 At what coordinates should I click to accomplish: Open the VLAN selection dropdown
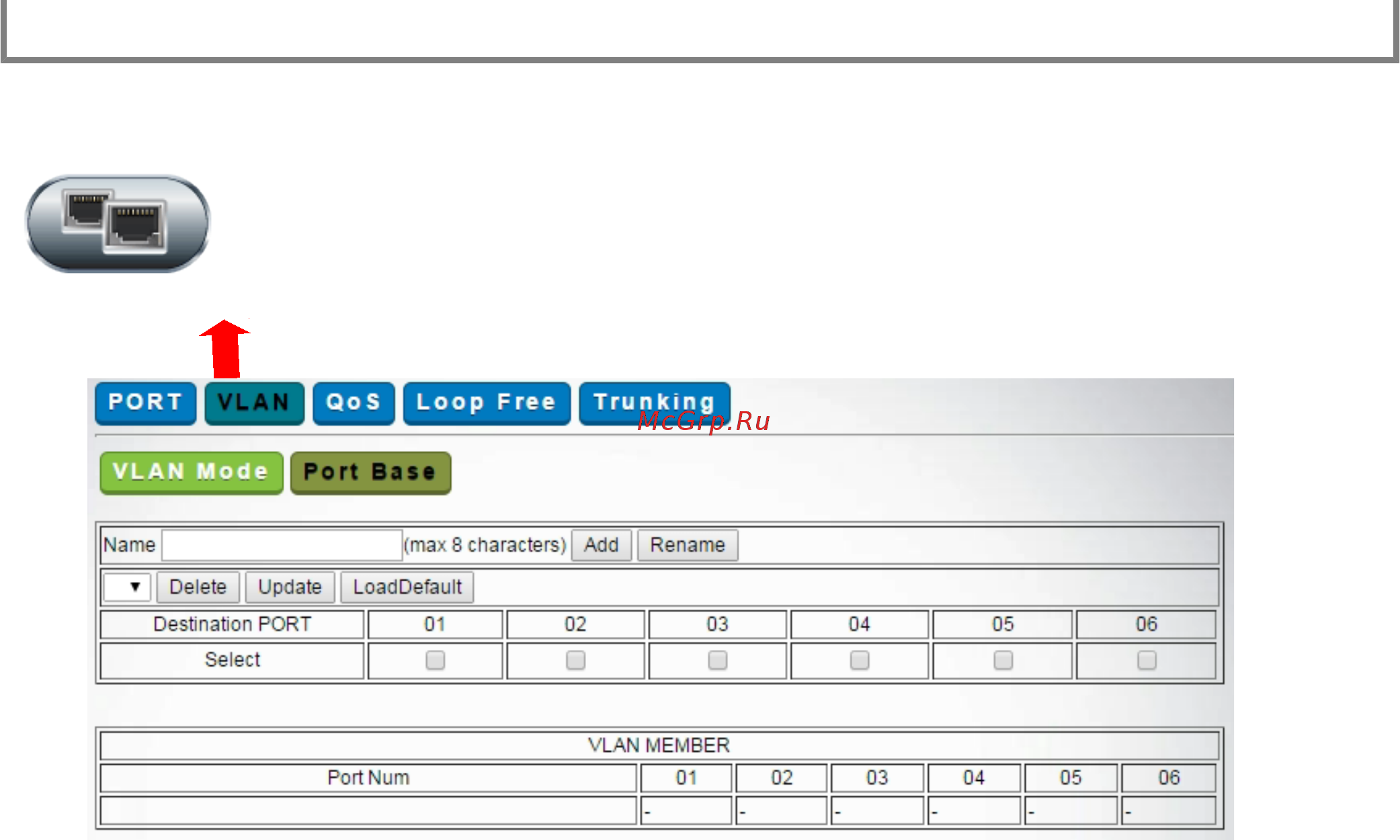[127, 587]
